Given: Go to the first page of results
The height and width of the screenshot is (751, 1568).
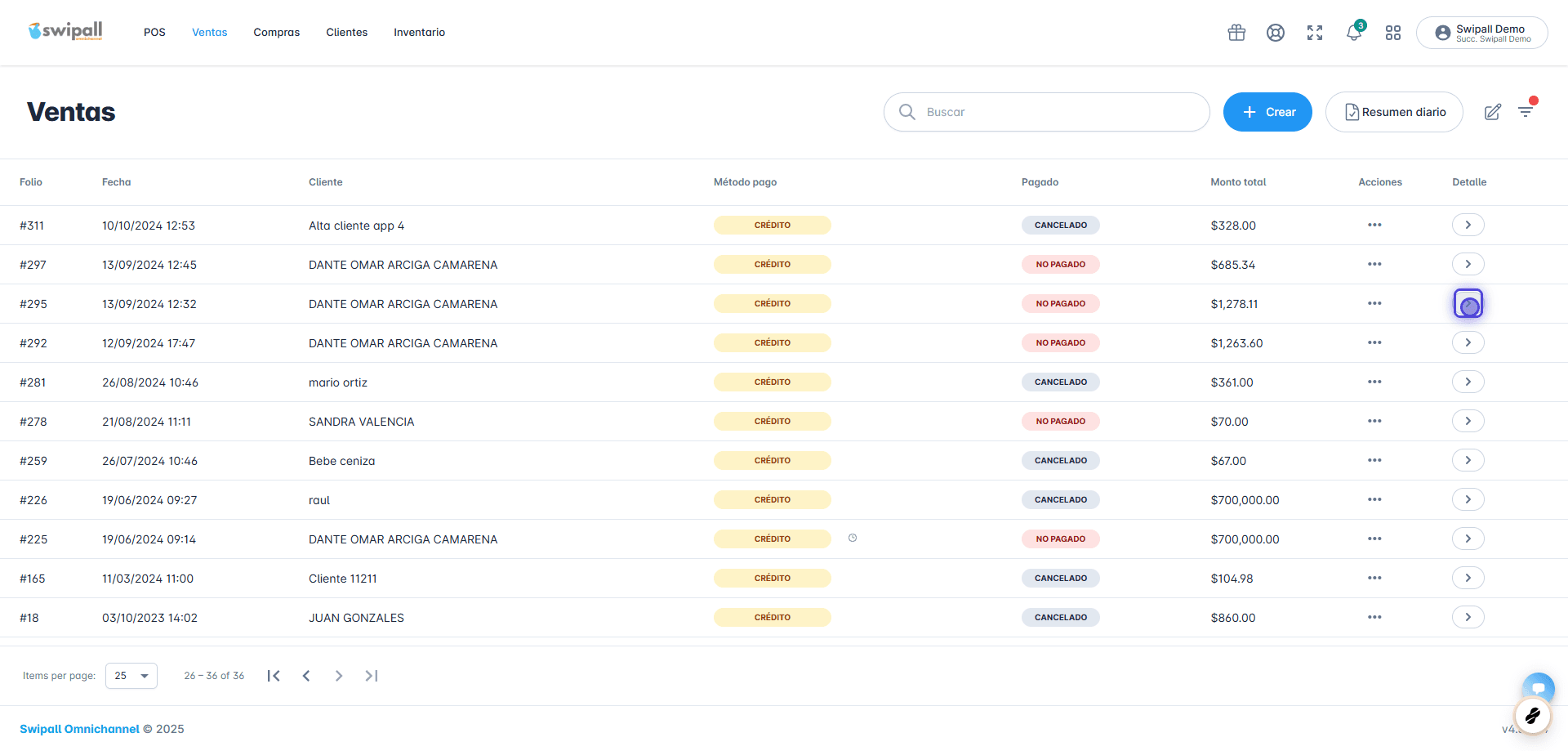Looking at the screenshot, I should point(274,676).
